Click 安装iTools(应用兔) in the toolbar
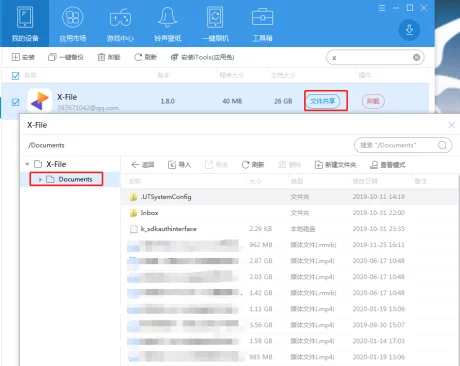This screenshot has height=366, width=460. (202, 57)
